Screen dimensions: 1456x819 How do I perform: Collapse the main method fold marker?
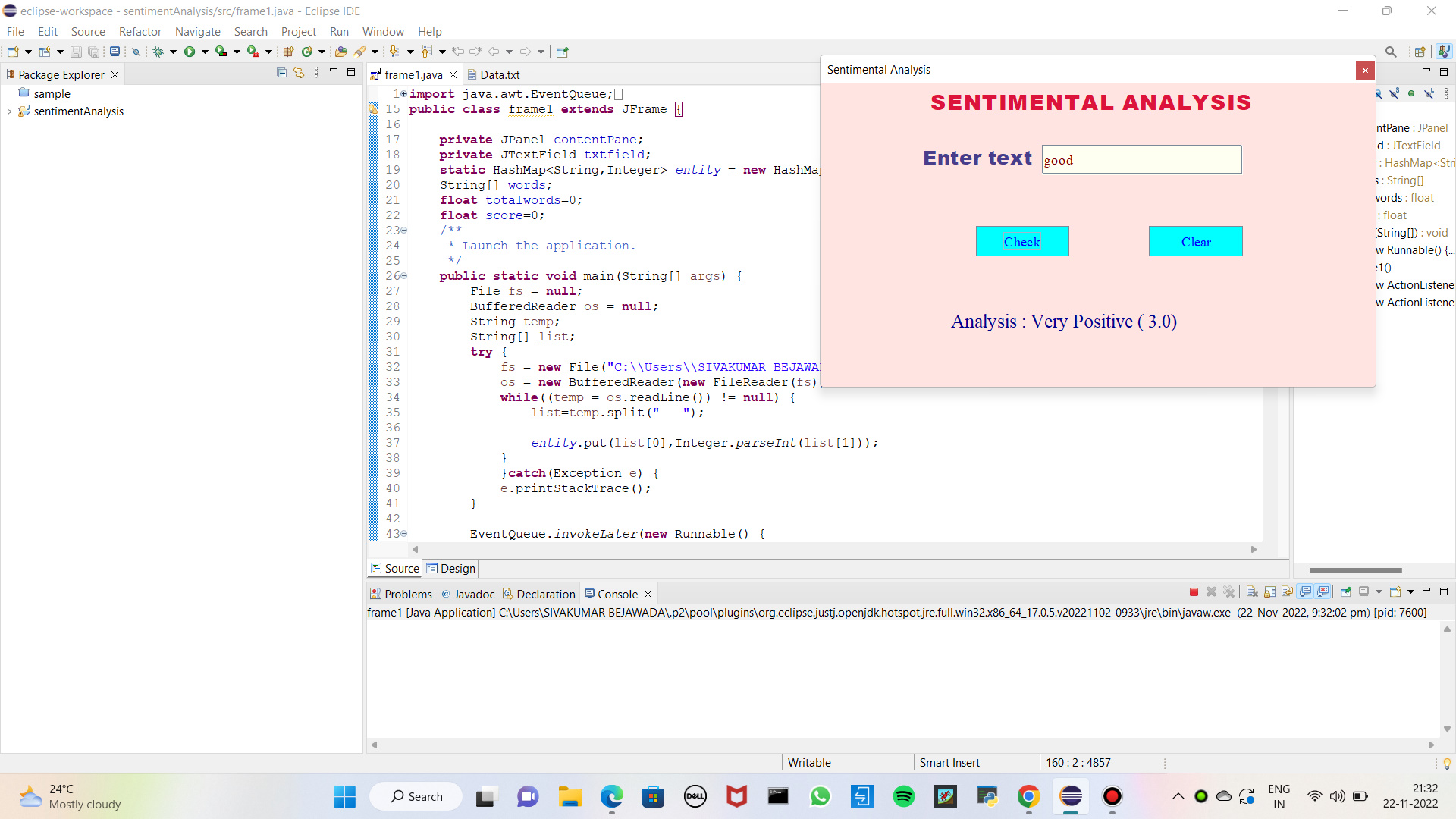tap(403, 276)
